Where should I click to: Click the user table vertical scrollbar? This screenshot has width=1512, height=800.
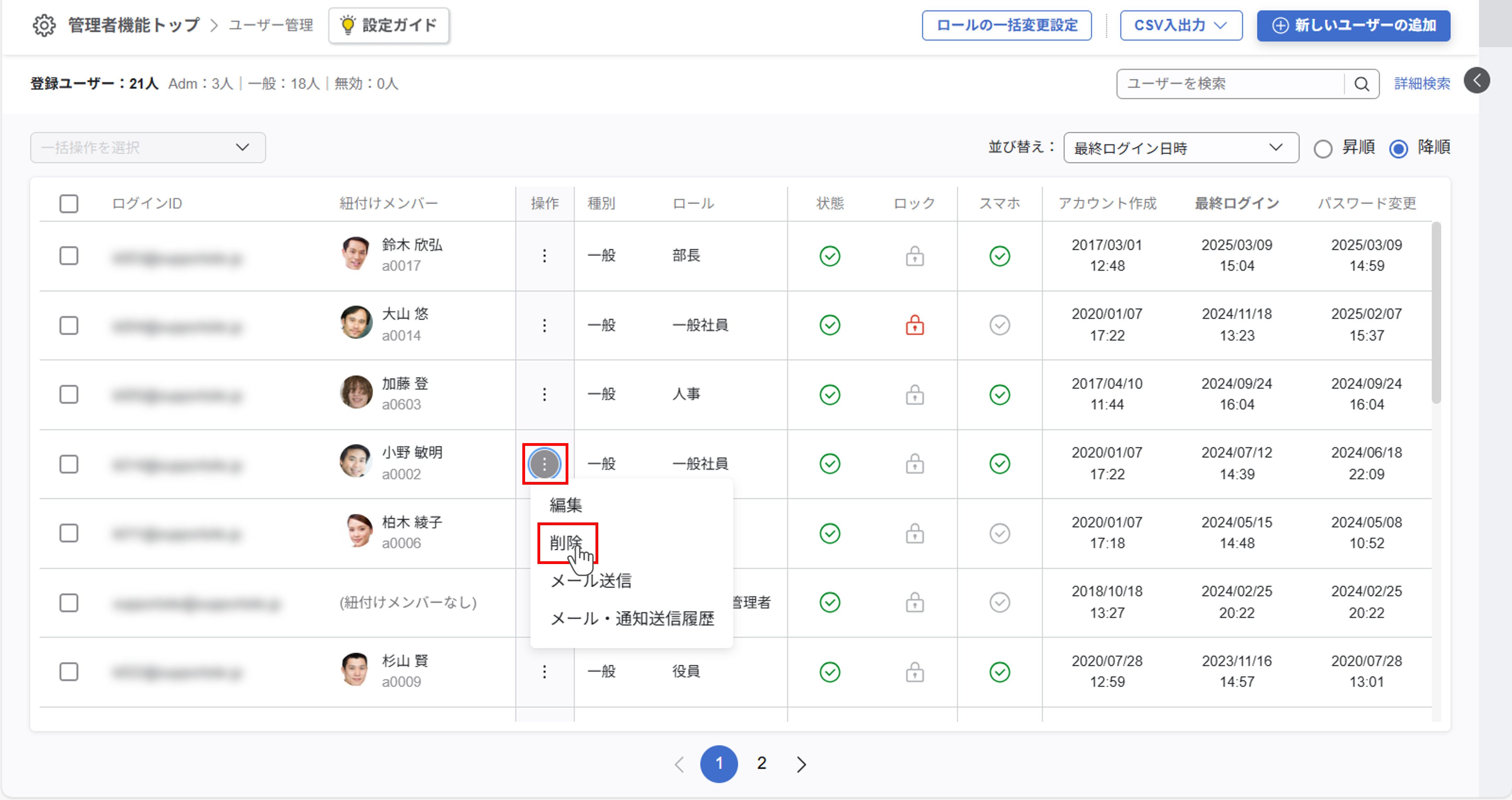[1436, 313]
